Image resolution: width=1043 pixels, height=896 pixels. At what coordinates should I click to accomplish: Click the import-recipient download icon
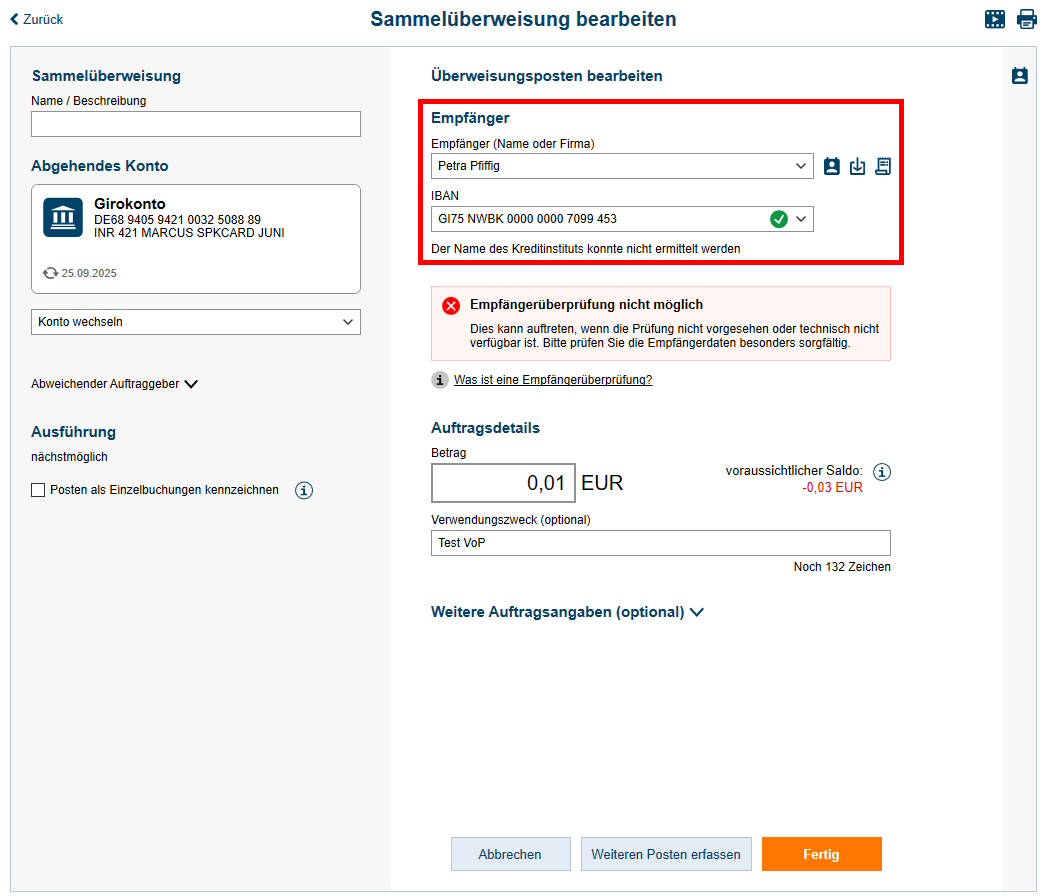tap(857, 166)
